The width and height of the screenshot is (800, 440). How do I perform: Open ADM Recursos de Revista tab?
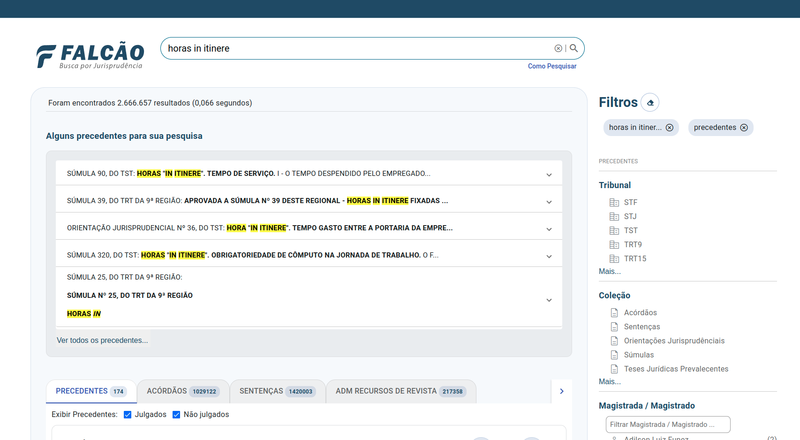pos(401,391)
